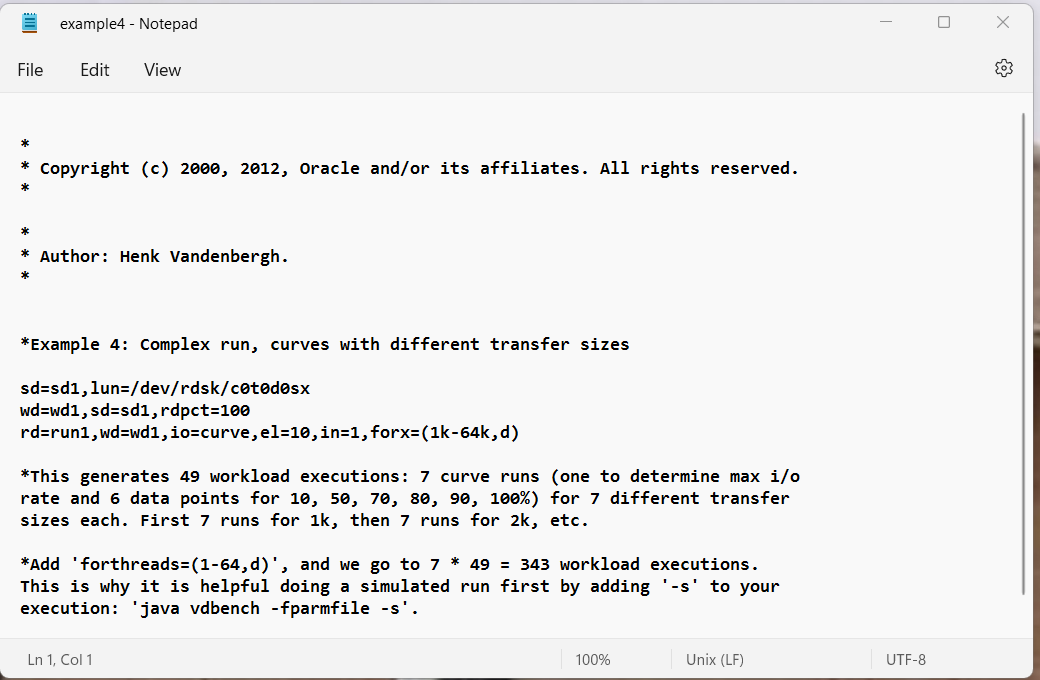Image resolution: width=1040 pixels, height=680 pixels.
Task: Minimize the Notepad window
Action: (885, 23)
